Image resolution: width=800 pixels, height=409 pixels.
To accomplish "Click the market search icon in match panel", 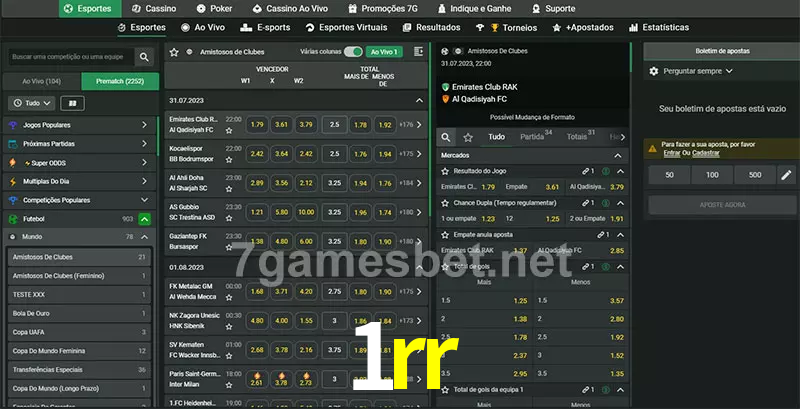I will 447,137.
